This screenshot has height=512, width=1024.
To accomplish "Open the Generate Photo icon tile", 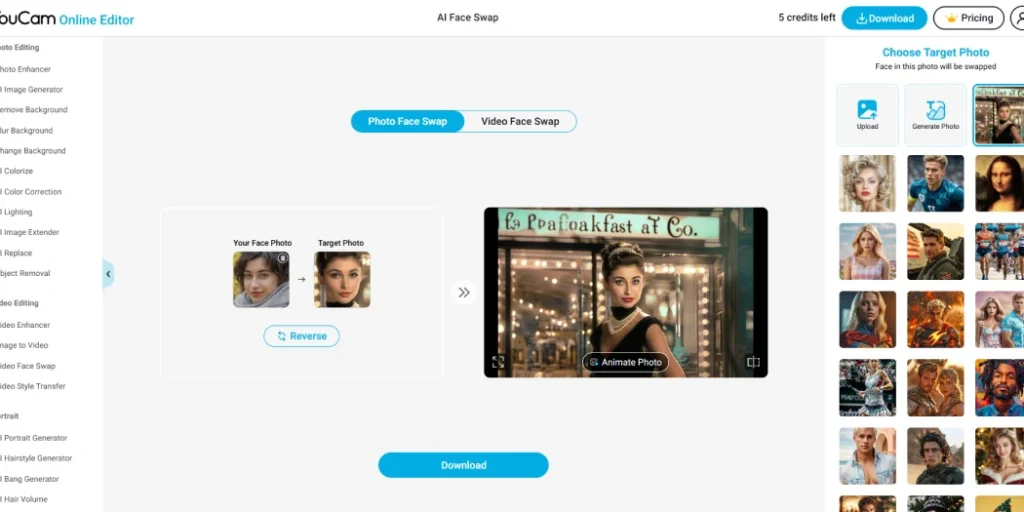I will [935, 115].
